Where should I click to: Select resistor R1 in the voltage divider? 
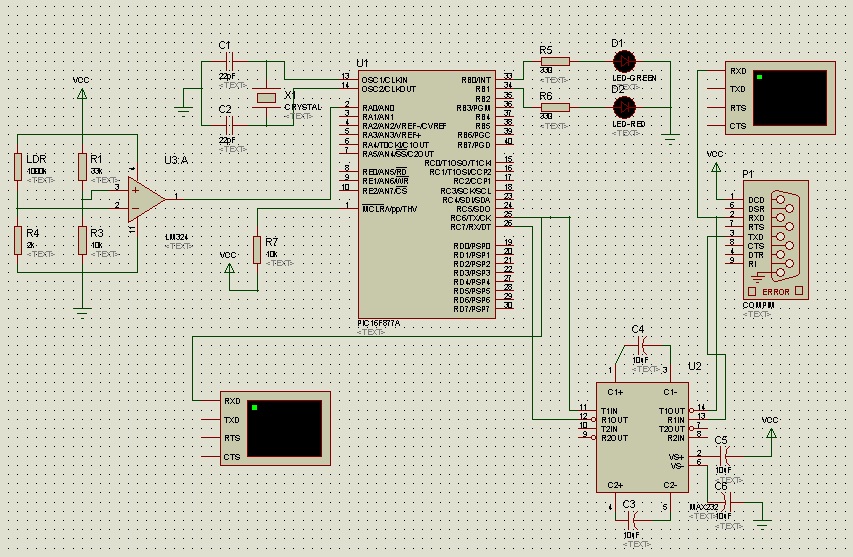(82, 166)
